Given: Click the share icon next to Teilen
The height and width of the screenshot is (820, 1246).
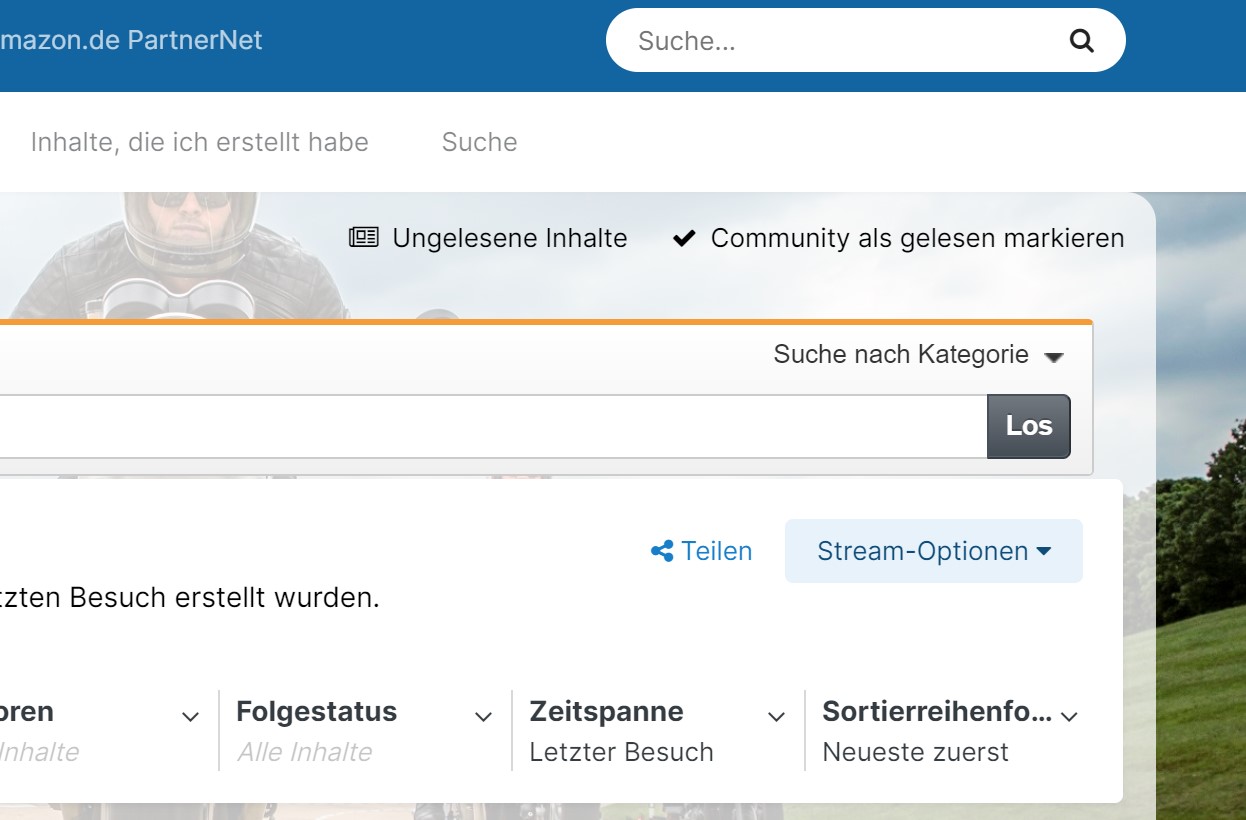Looking at the screenshot, I should click(x=662, y=551).
